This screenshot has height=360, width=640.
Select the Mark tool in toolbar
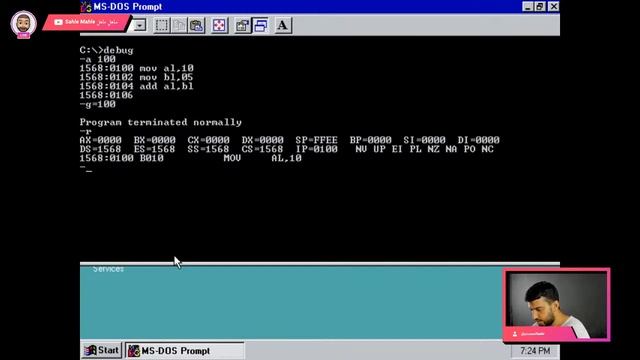162,25
